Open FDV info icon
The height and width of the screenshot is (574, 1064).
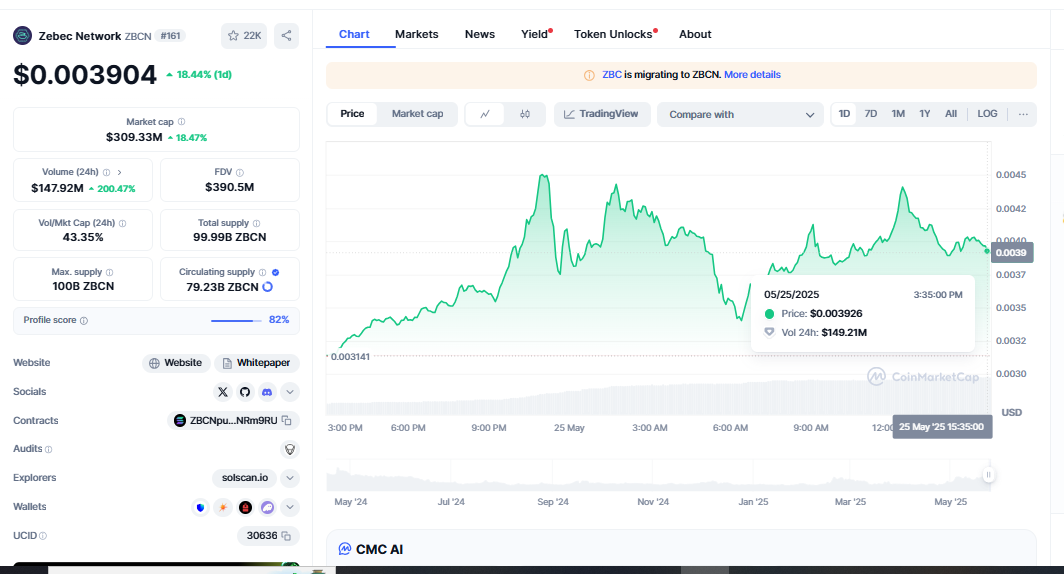pos(240,172)
